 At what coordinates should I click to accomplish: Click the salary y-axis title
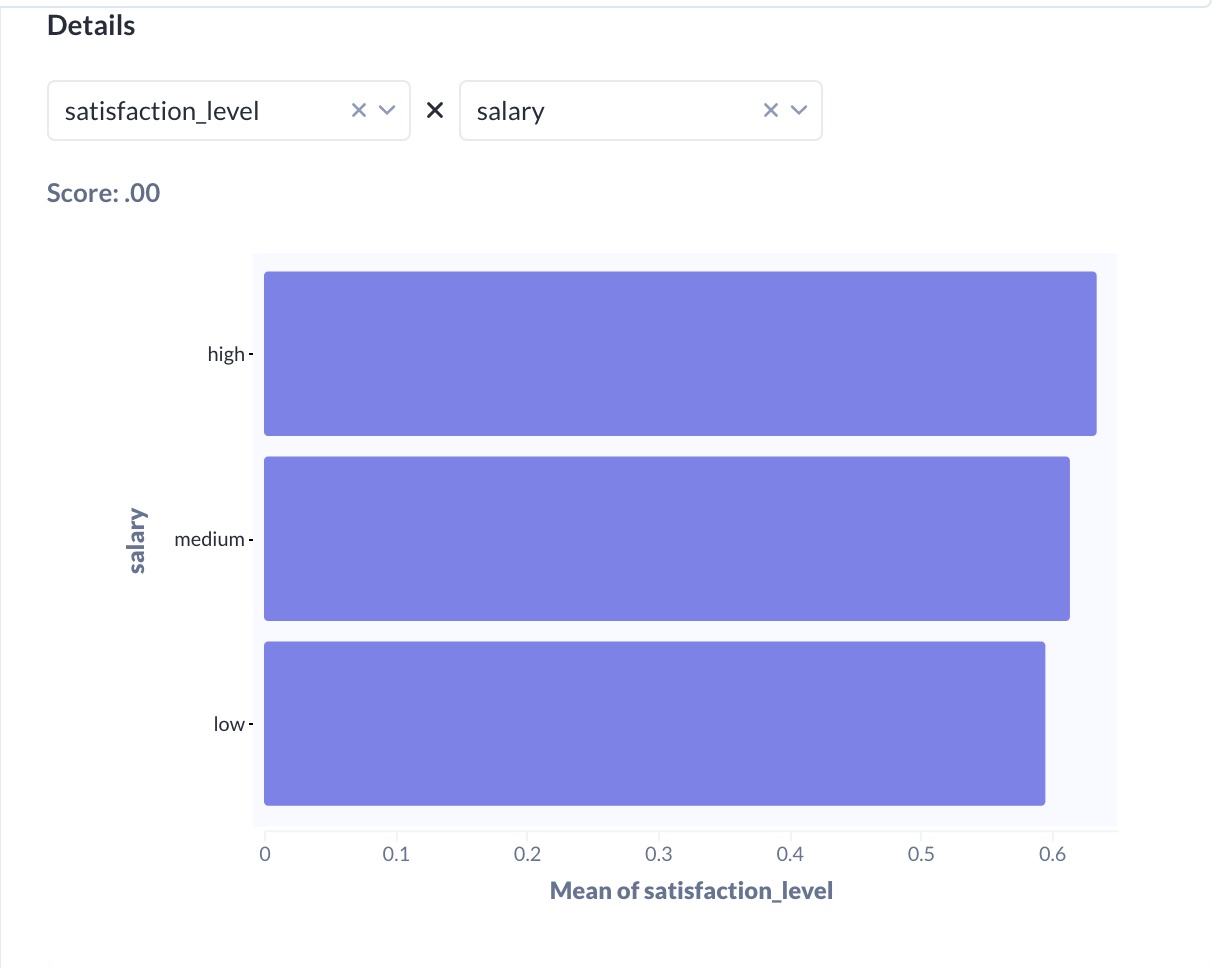138,538
